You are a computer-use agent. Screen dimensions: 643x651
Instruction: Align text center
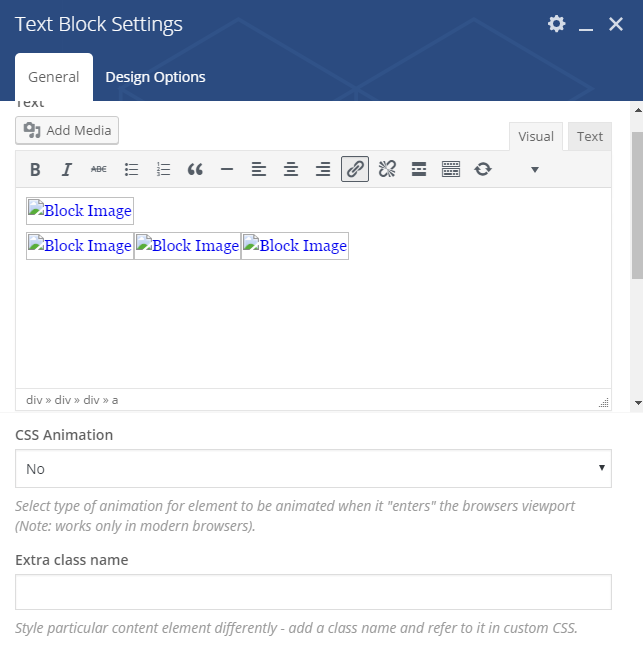(x=291, y=169)
